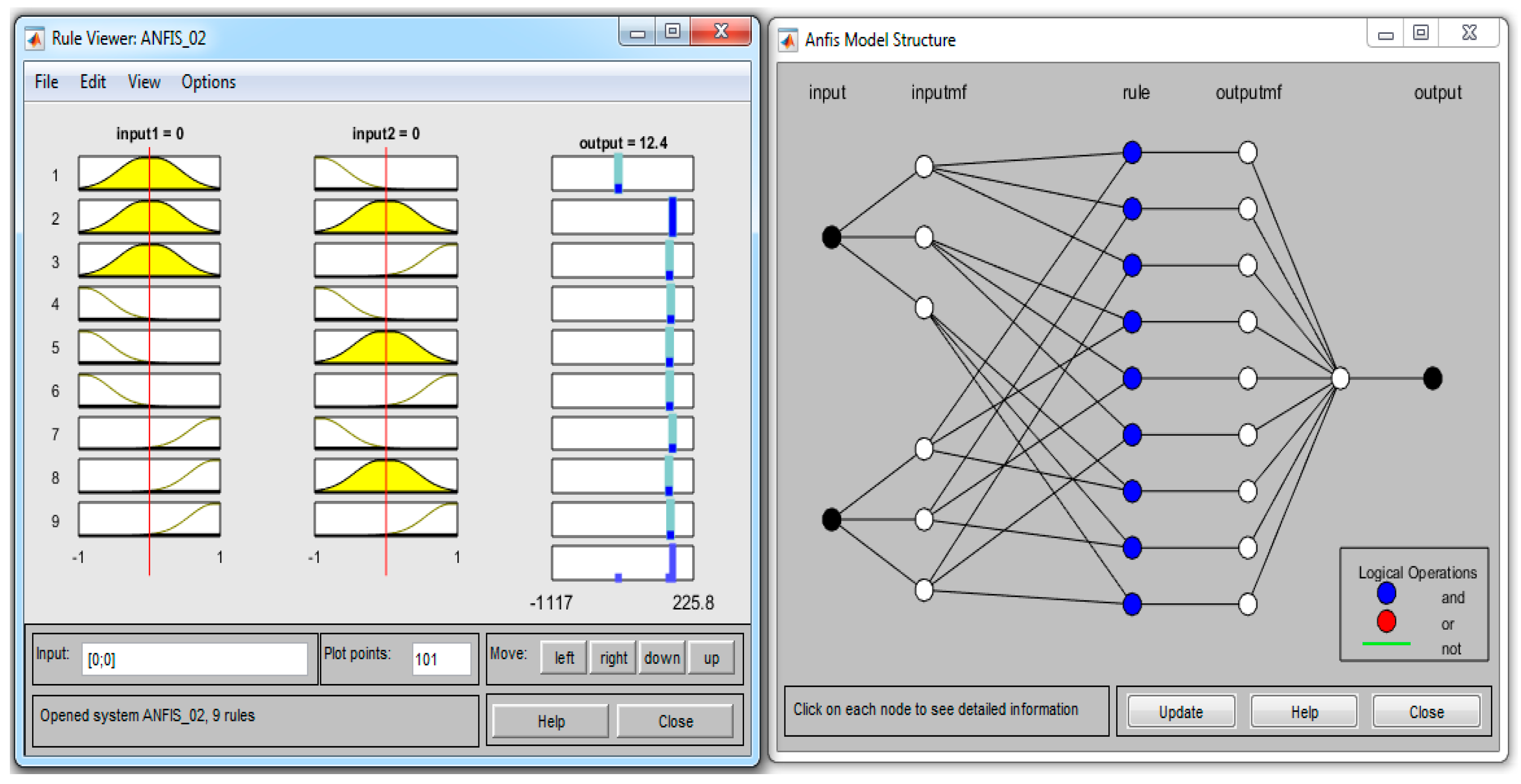This screenshot has height=784, width=1521.
Task: Click the bottom blue rule node
Action: click(1131, 603)
